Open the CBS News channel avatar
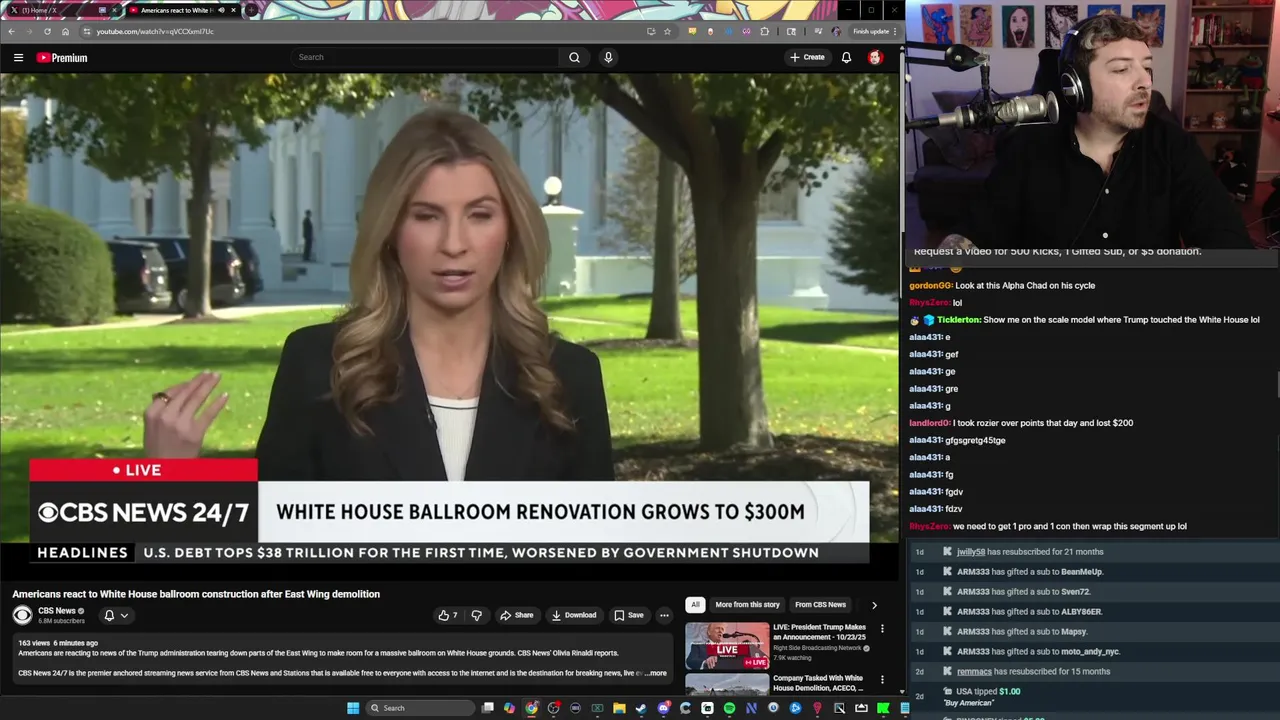Viewport: 1280px width, 720px height. tap(22, 614)
